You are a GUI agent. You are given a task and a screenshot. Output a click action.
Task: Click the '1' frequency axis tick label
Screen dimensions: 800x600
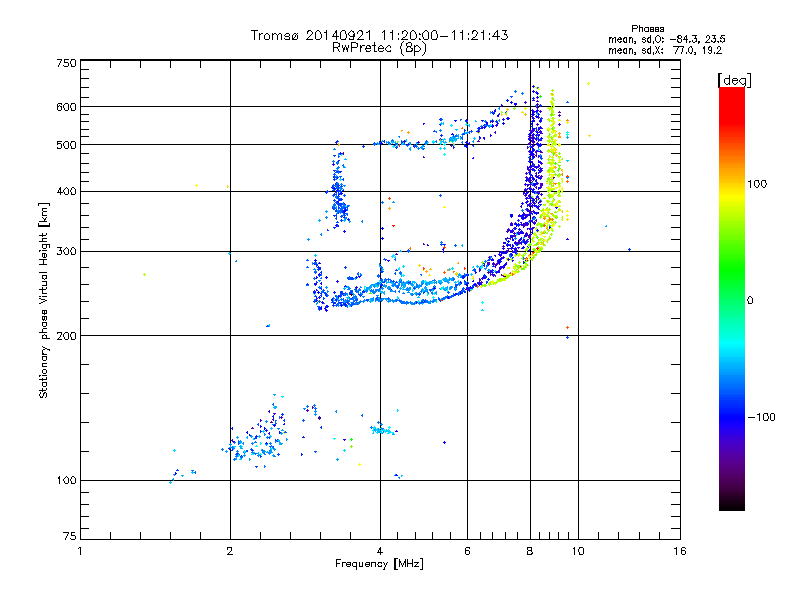pyautogui.click(x=80, y=551)
